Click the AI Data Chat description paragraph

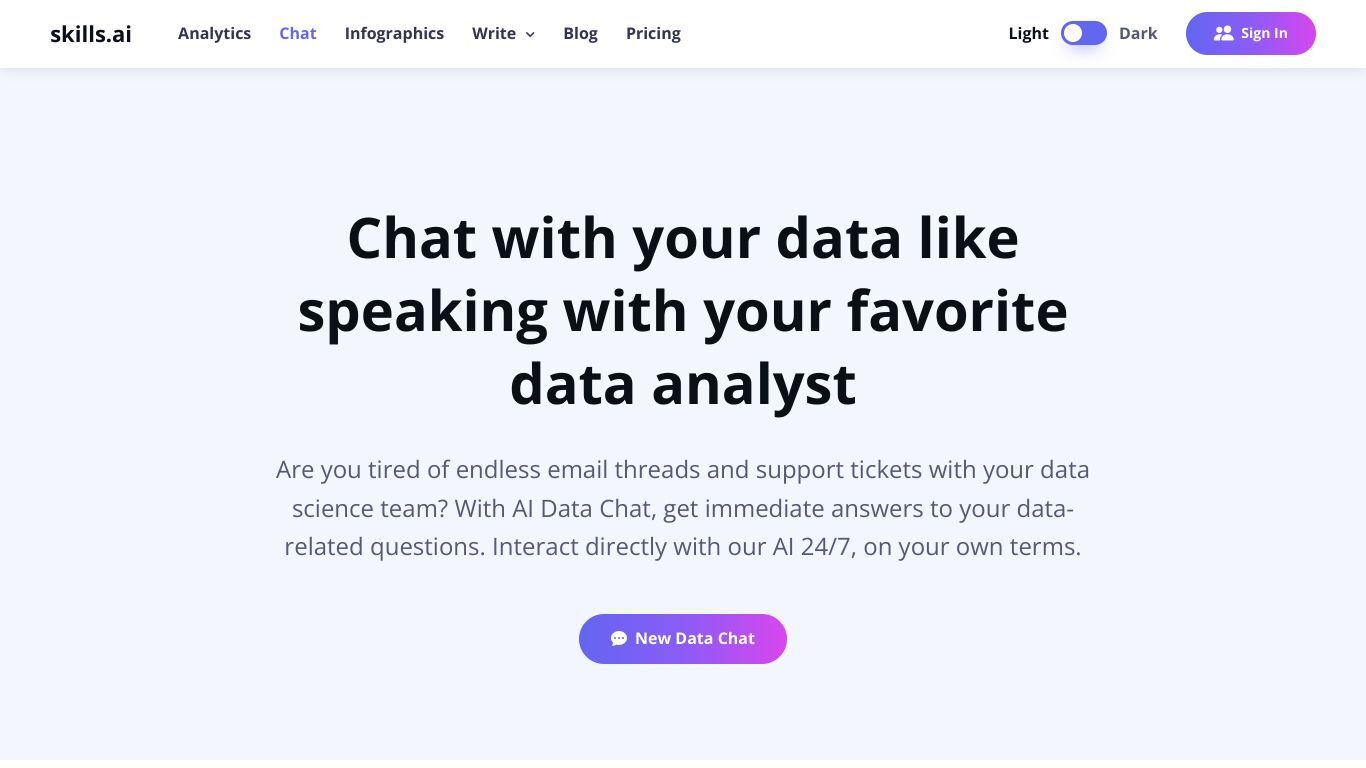[x=683, y=508]
